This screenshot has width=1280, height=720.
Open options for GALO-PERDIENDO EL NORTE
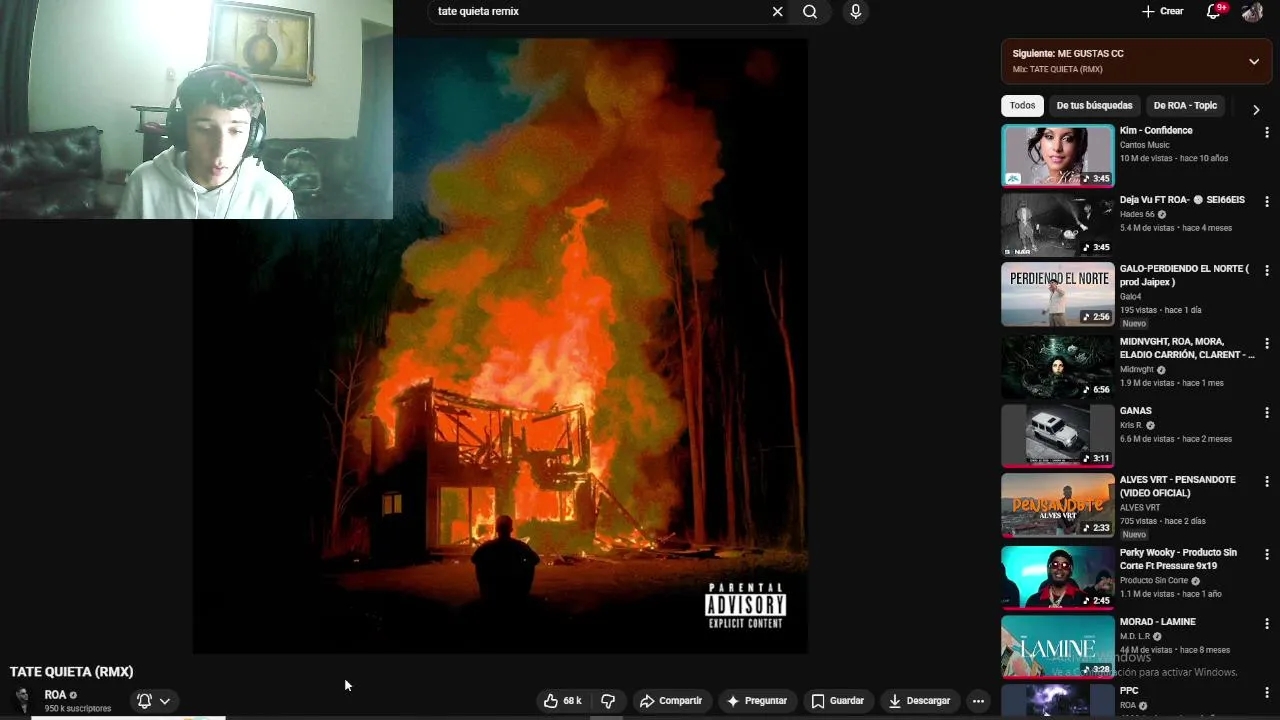[1267, 270]
